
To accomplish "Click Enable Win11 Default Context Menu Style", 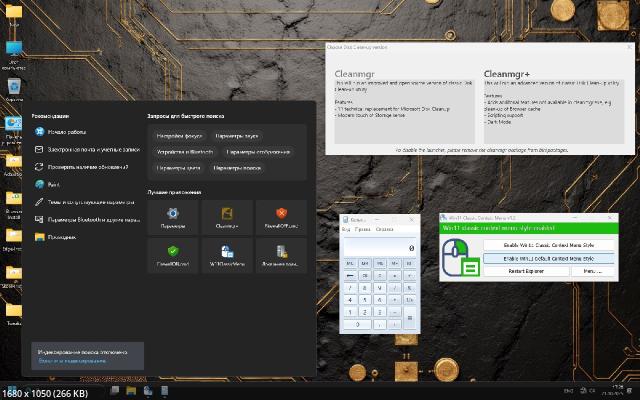I will pyautogui.click(x=548, y=257).
